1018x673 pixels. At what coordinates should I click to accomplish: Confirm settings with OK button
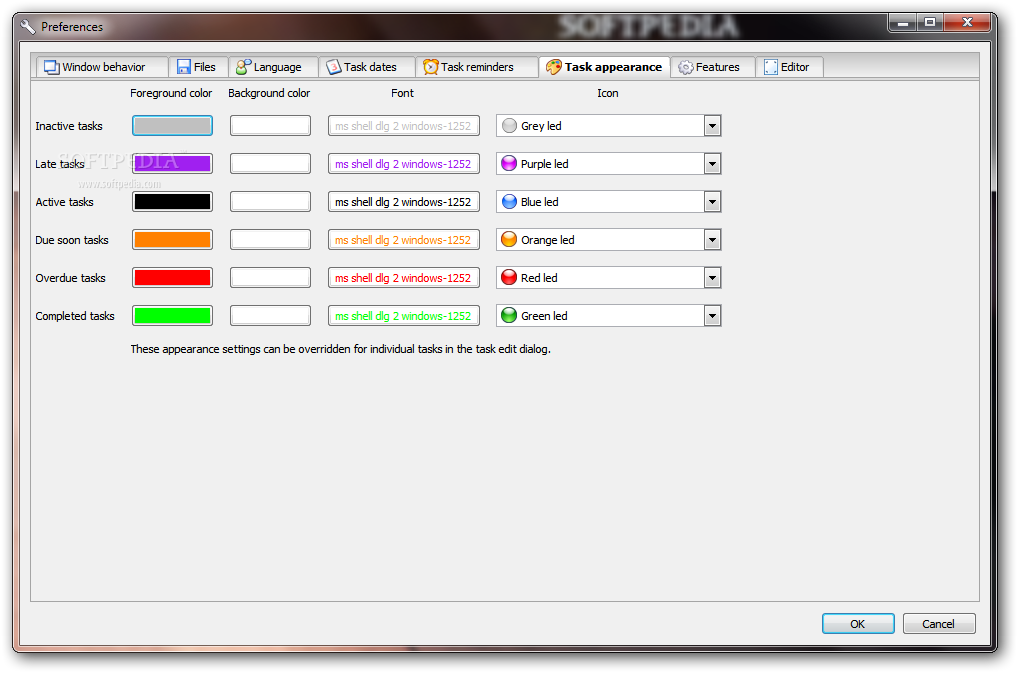[x=858, y=624]
